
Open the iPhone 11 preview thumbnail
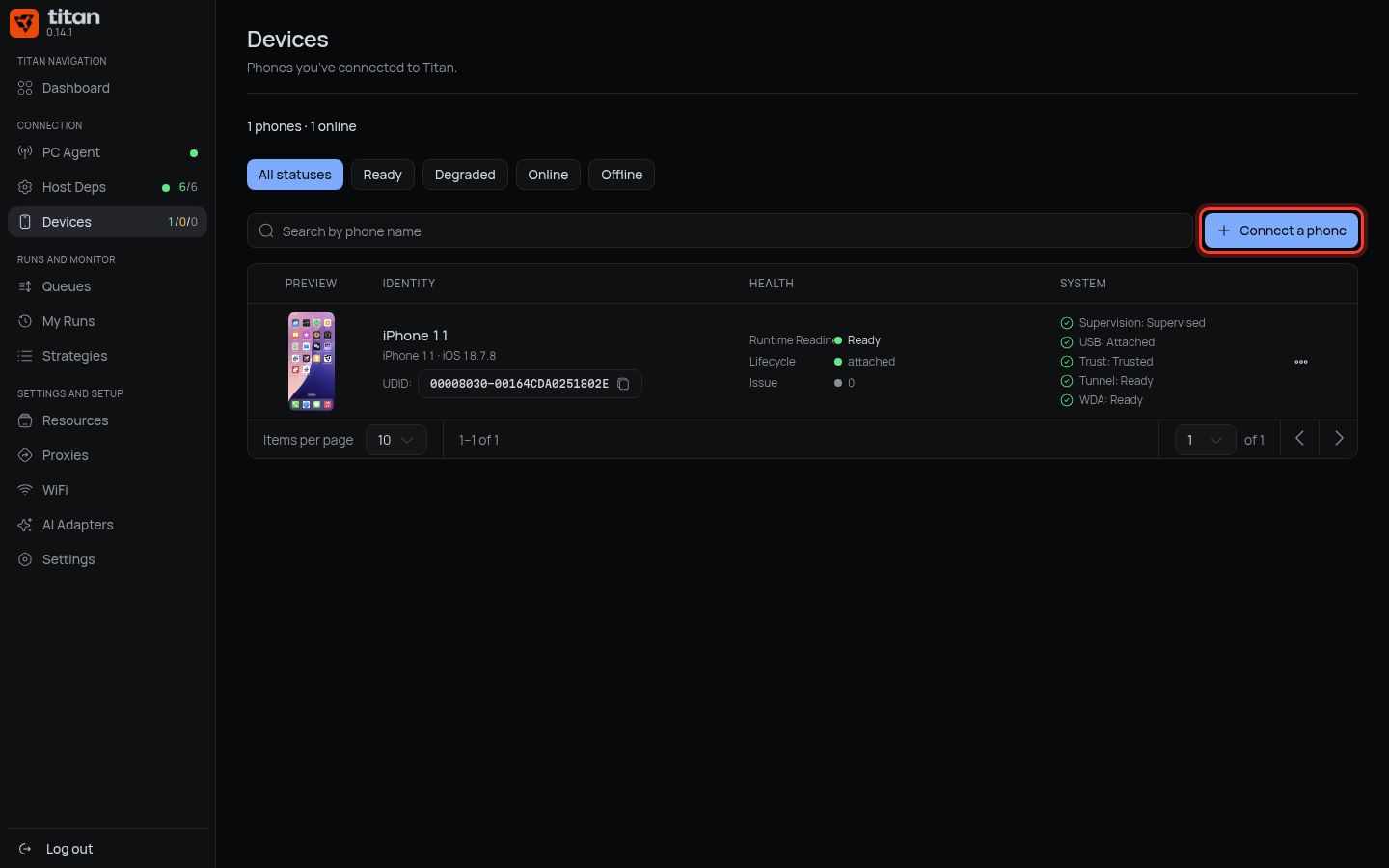[312, 361]
